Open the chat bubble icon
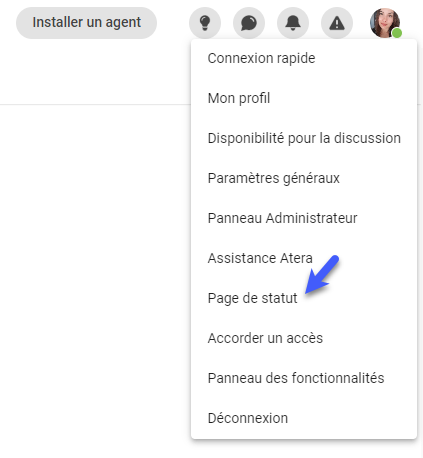 (x=249, y=23)
